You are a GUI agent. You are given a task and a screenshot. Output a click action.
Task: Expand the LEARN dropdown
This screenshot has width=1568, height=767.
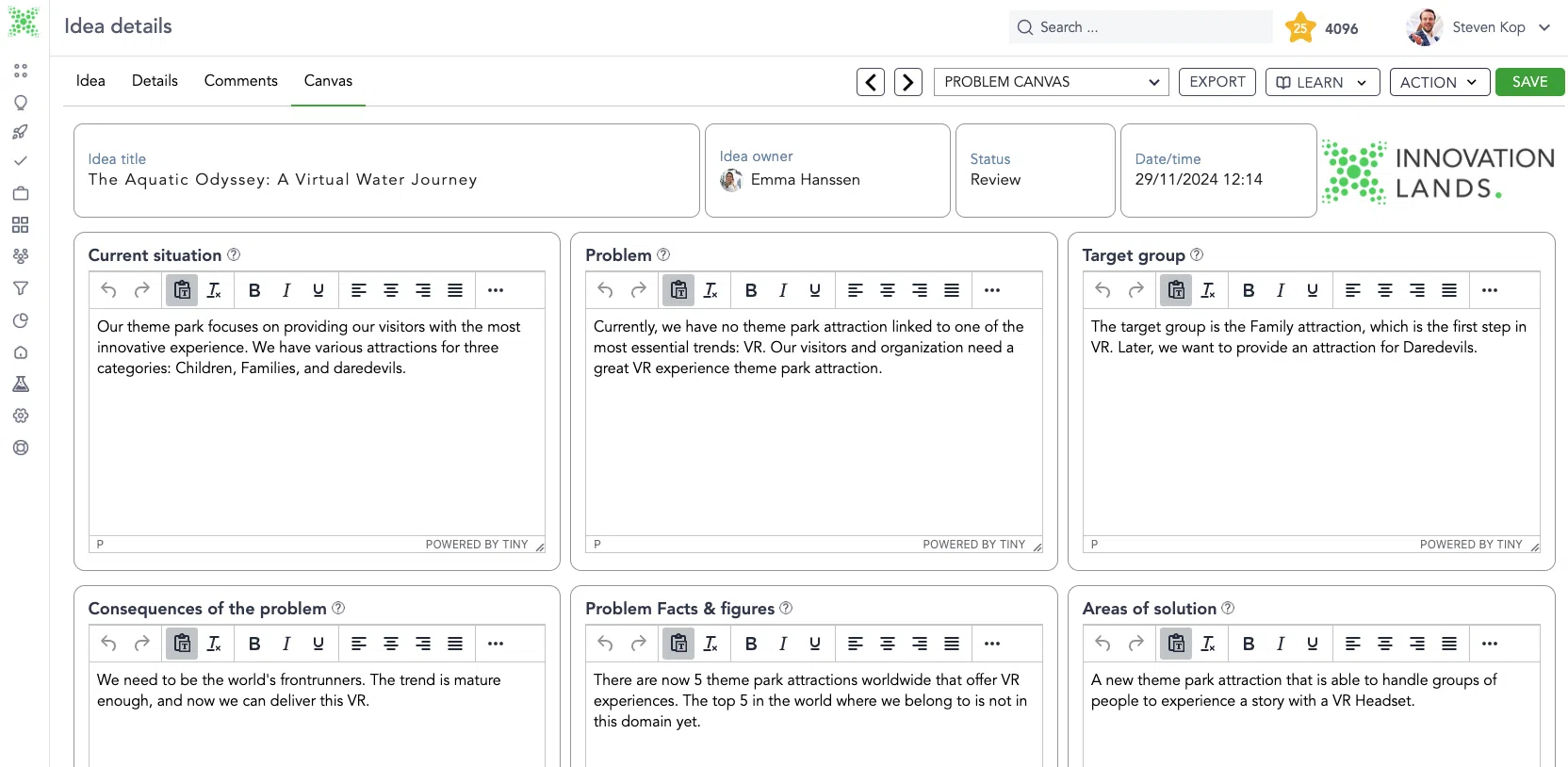1322,82
